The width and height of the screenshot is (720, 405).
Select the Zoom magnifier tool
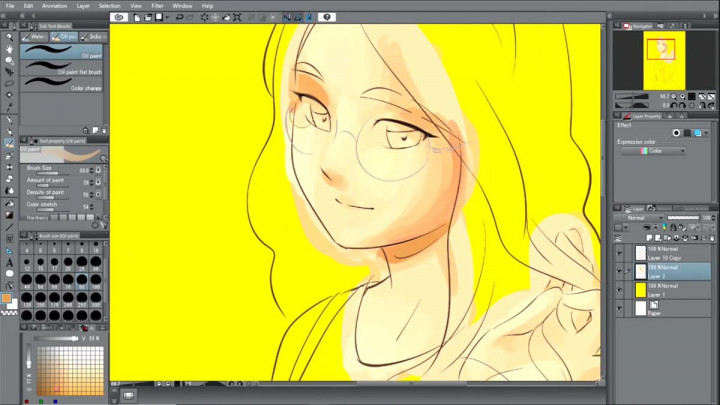click(9, 36)
